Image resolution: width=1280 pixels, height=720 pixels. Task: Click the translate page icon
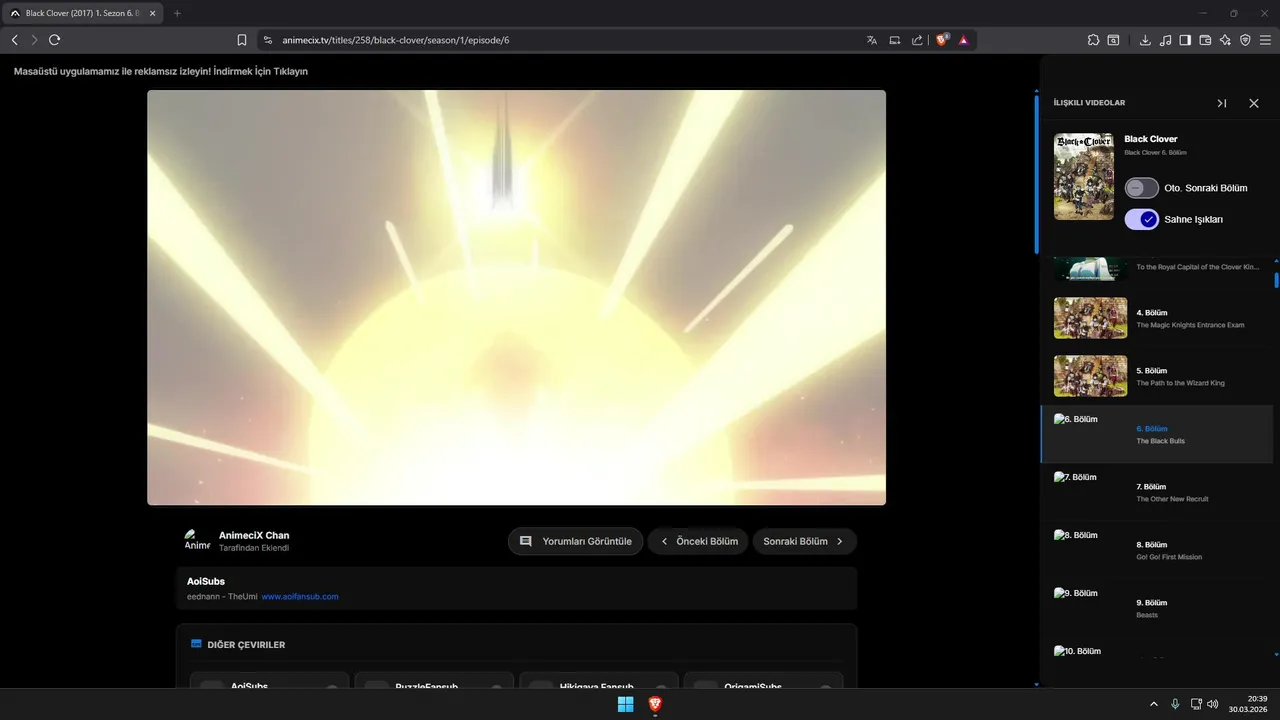tap(872, 40)
